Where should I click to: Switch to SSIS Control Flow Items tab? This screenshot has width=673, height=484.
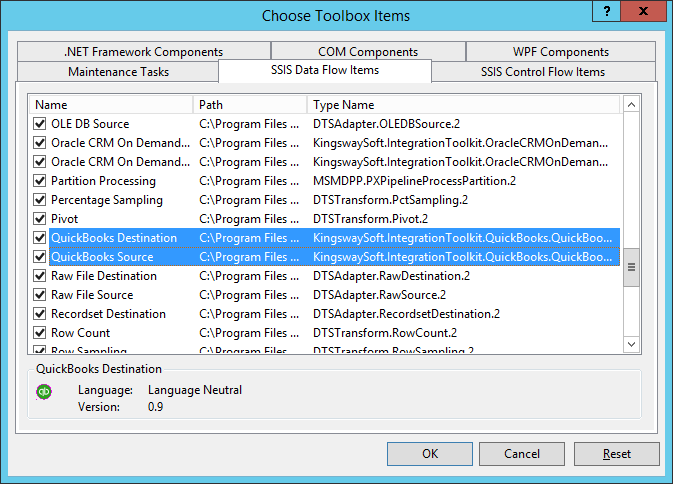coord(543,72)
